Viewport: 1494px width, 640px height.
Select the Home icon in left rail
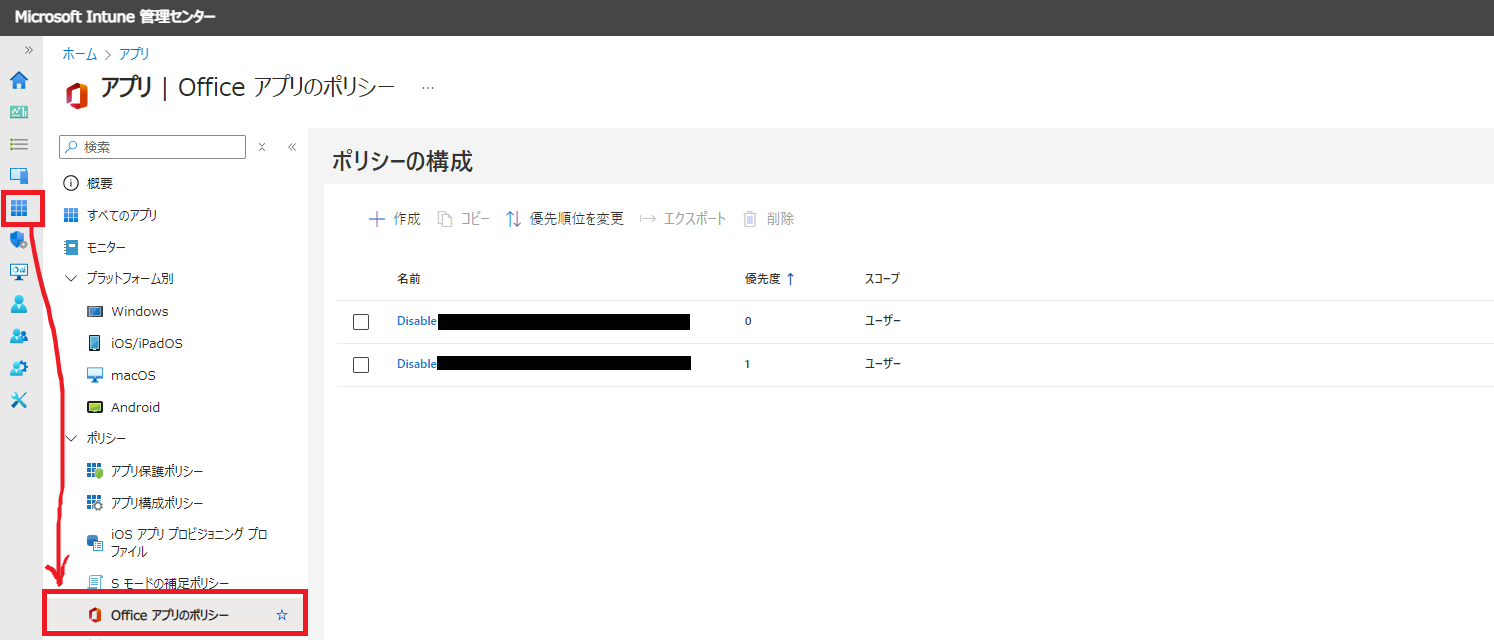click(x=19, y=80)
